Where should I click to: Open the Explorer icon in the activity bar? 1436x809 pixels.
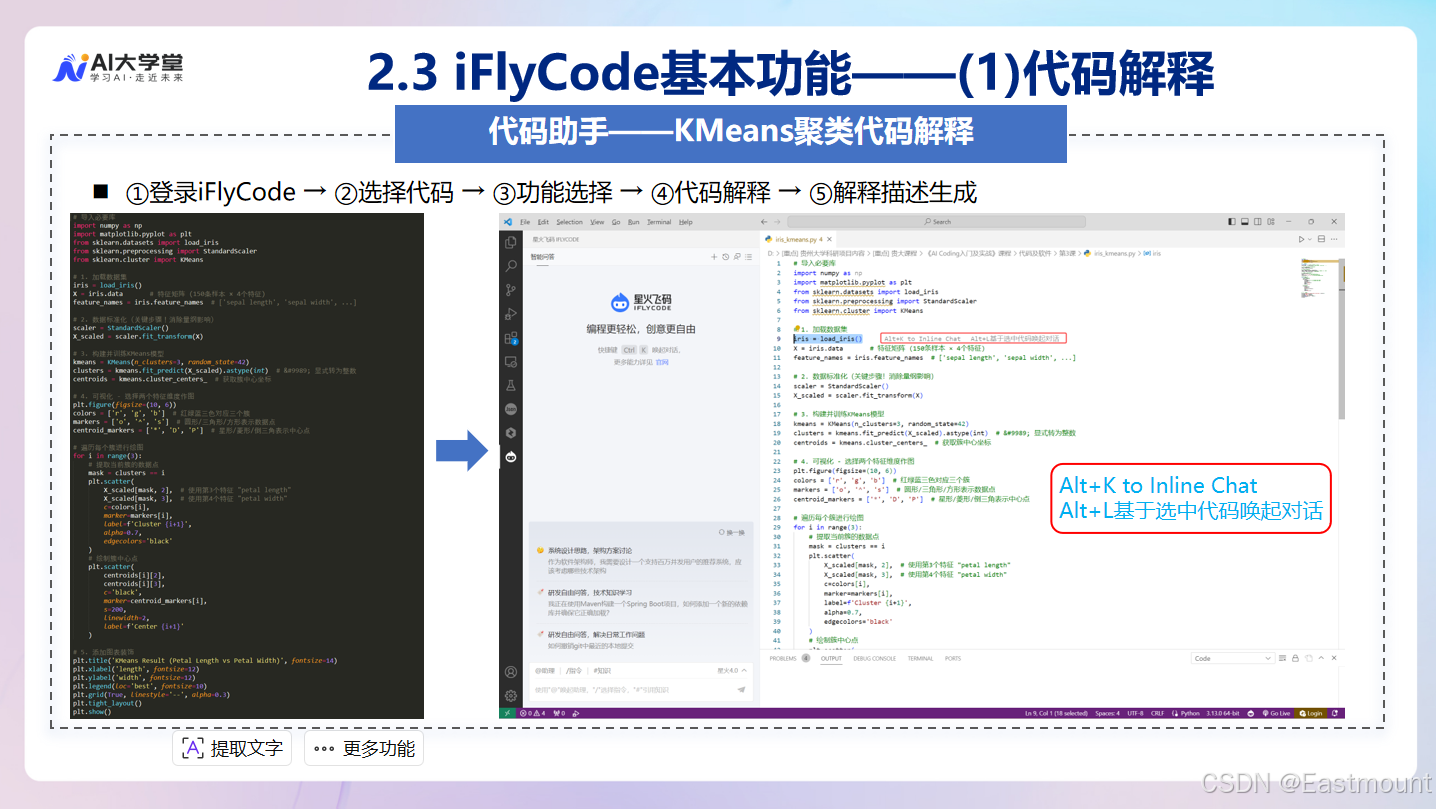(510, 241)
